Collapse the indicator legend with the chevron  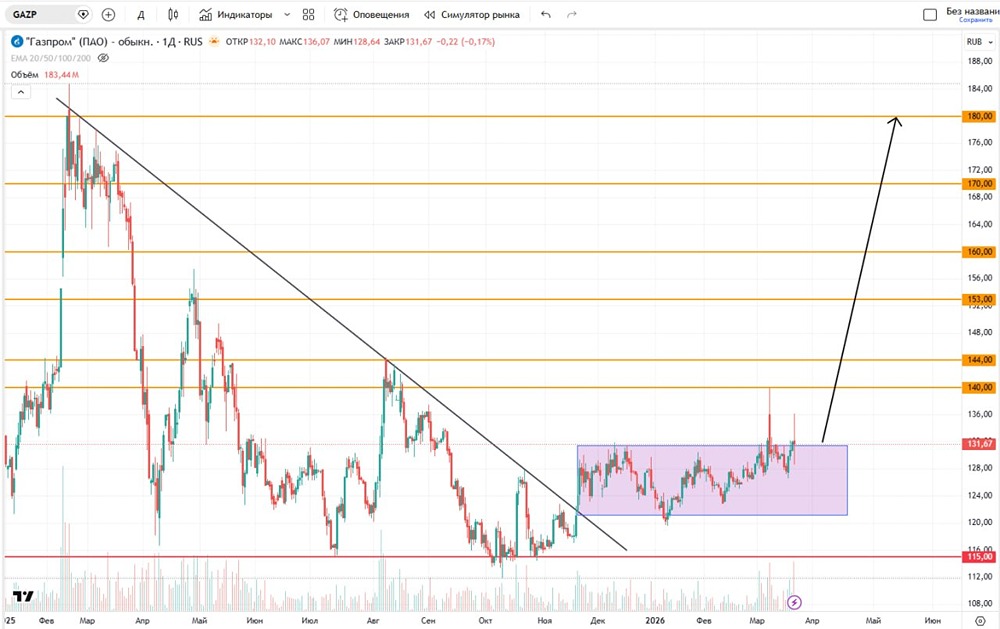(20, 92)
